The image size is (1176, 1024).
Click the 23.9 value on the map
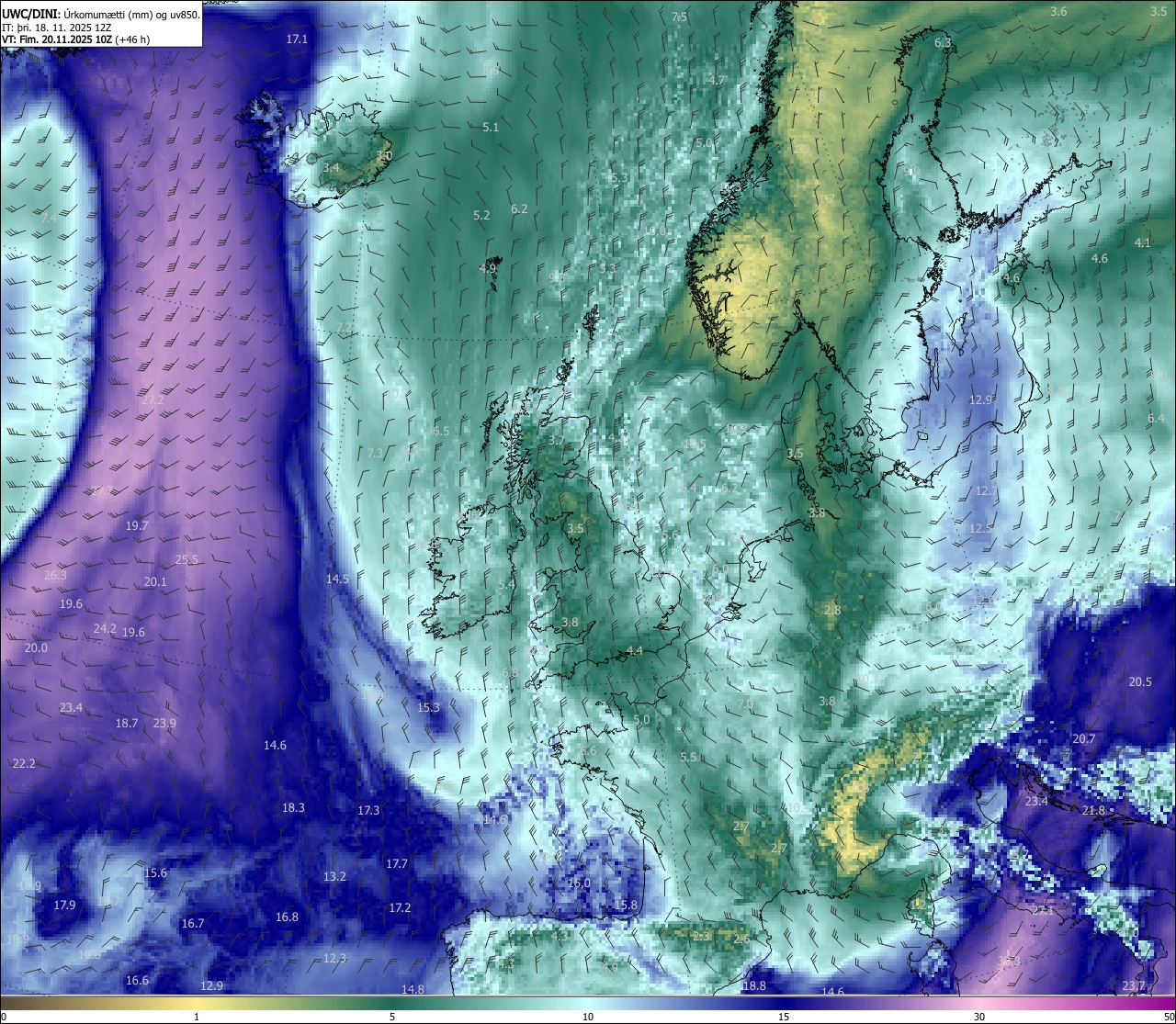coord(164,724)
